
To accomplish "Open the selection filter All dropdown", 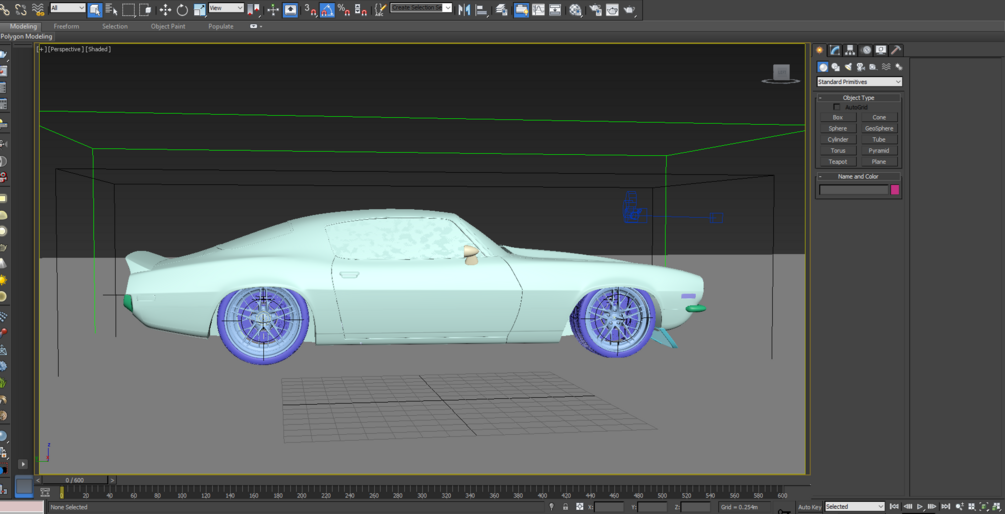I will tap(68, 8).
